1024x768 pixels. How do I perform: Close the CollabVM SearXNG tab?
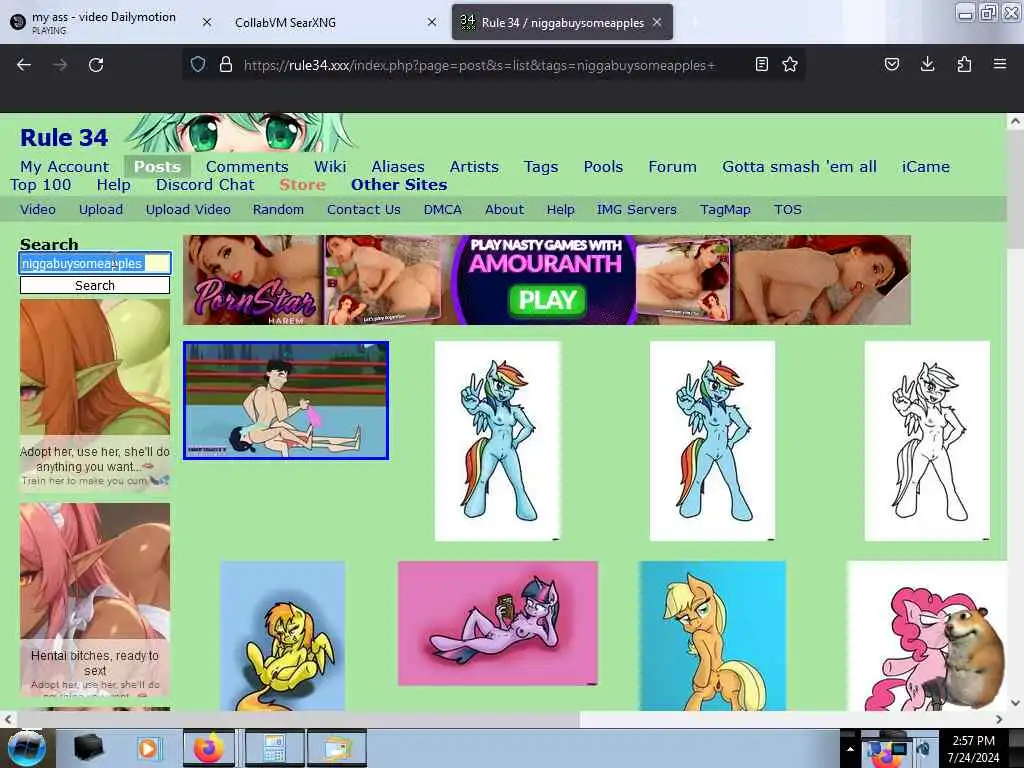(x=432, y=22)
